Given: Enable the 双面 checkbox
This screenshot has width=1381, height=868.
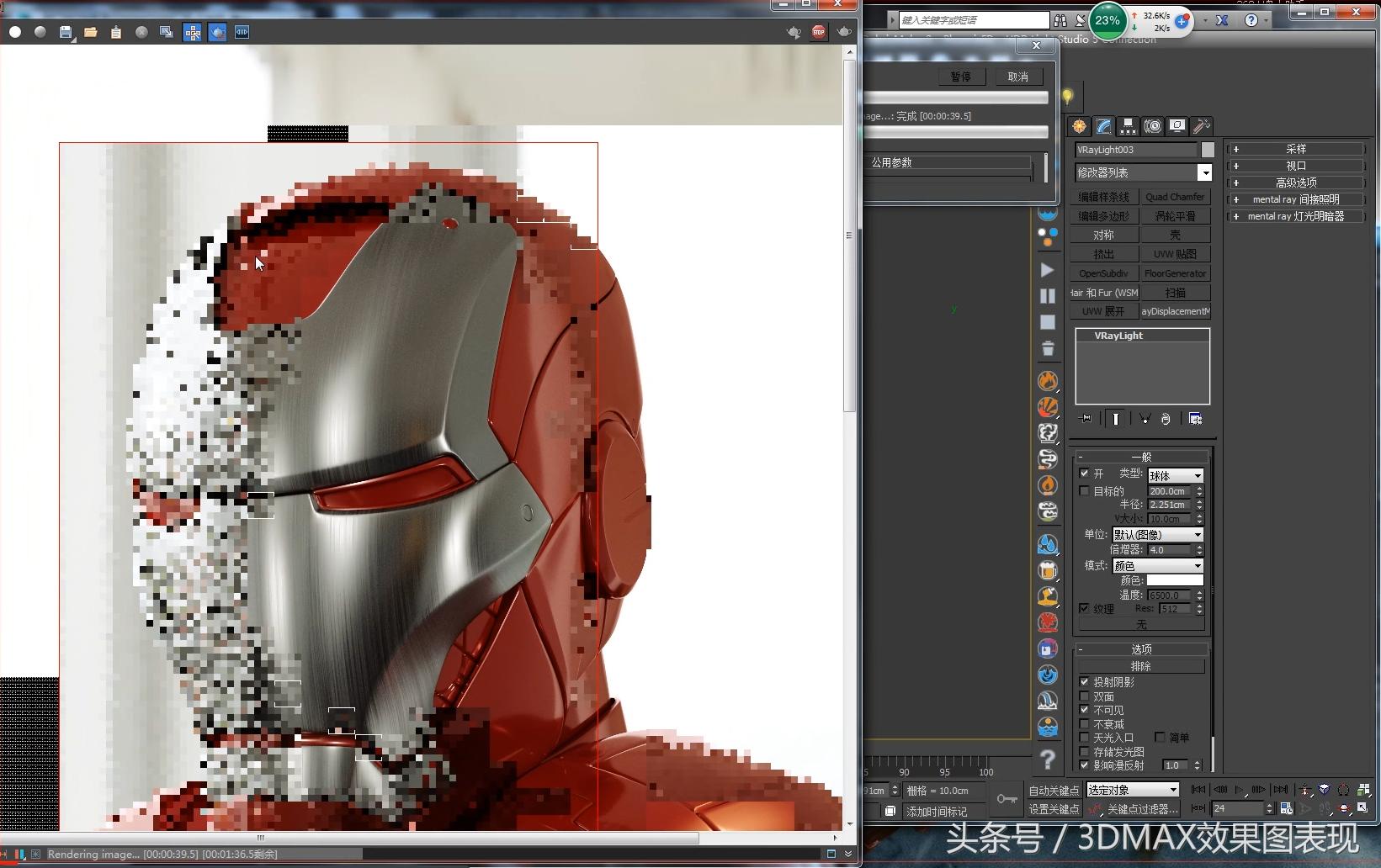Looking at the screenshot, I should tap(1084, 696).
